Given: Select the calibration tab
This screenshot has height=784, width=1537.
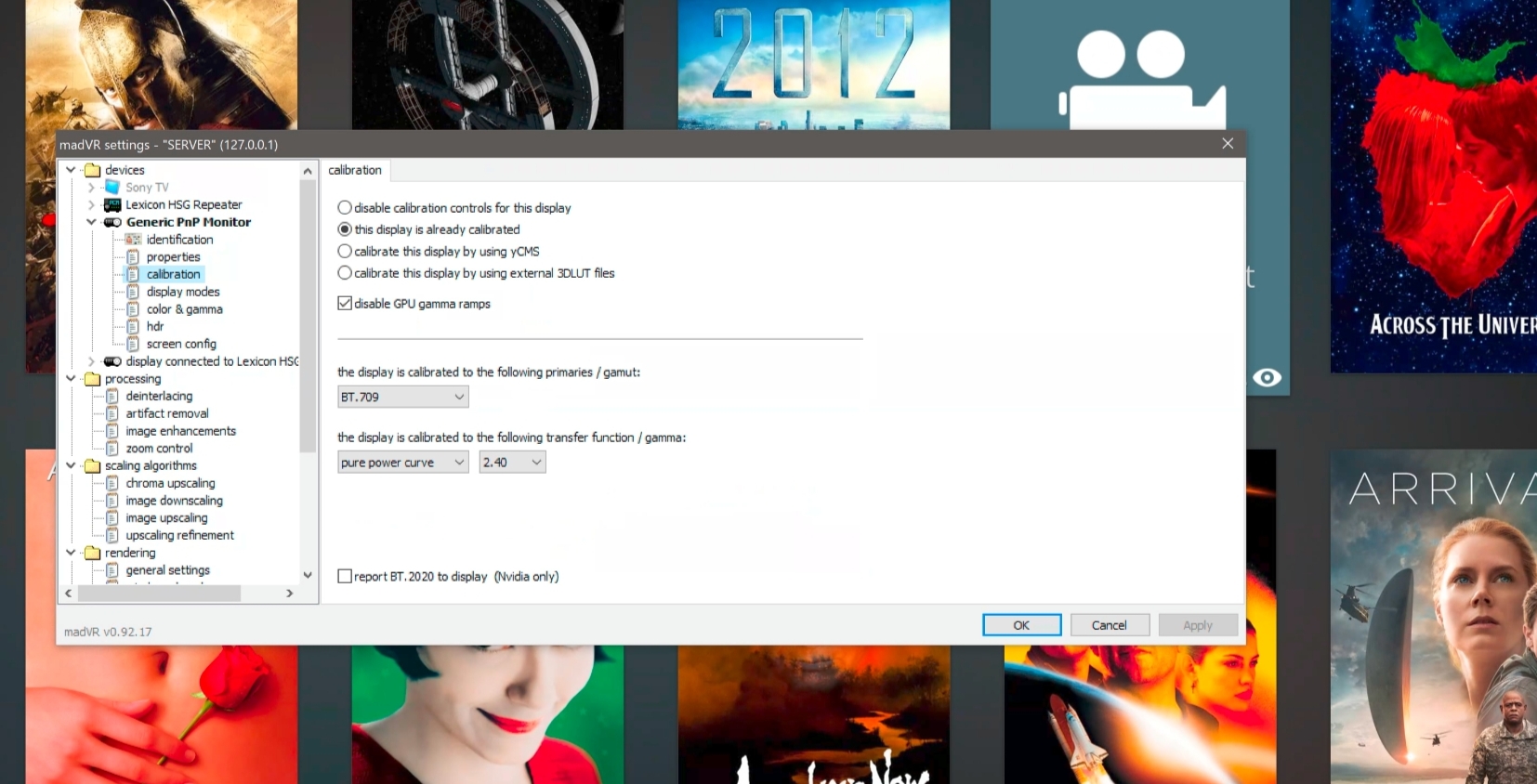Looking at the screenshot, I should pos(355,170).
